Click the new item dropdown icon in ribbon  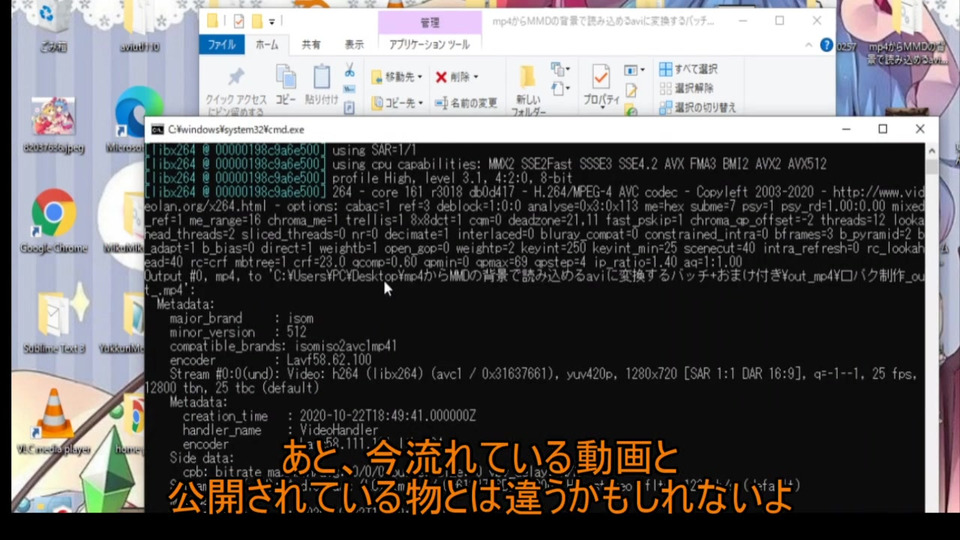[x=560, y=69]
